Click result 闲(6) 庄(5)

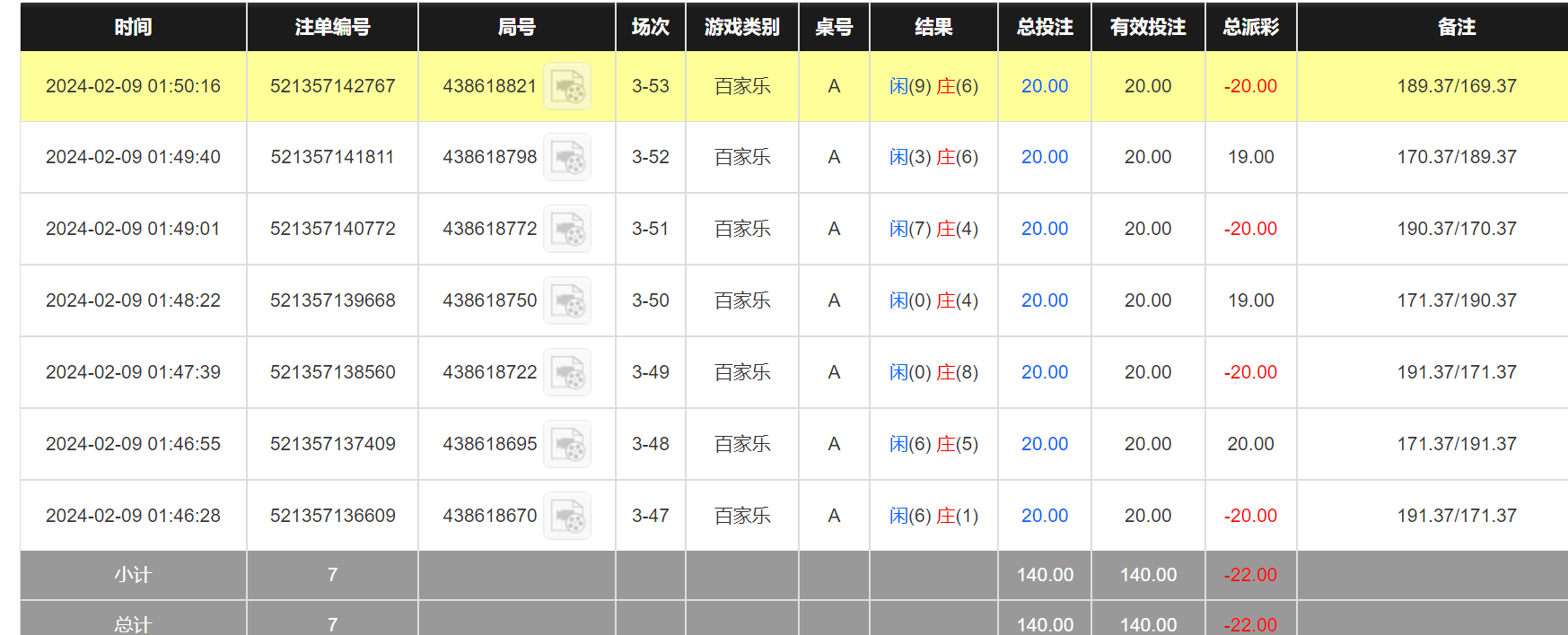933,444
